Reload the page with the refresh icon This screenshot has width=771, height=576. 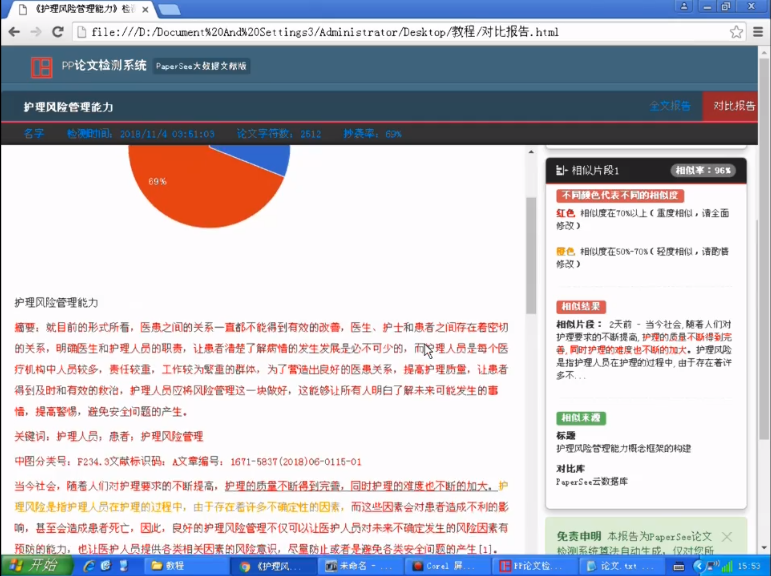[58, 32]
